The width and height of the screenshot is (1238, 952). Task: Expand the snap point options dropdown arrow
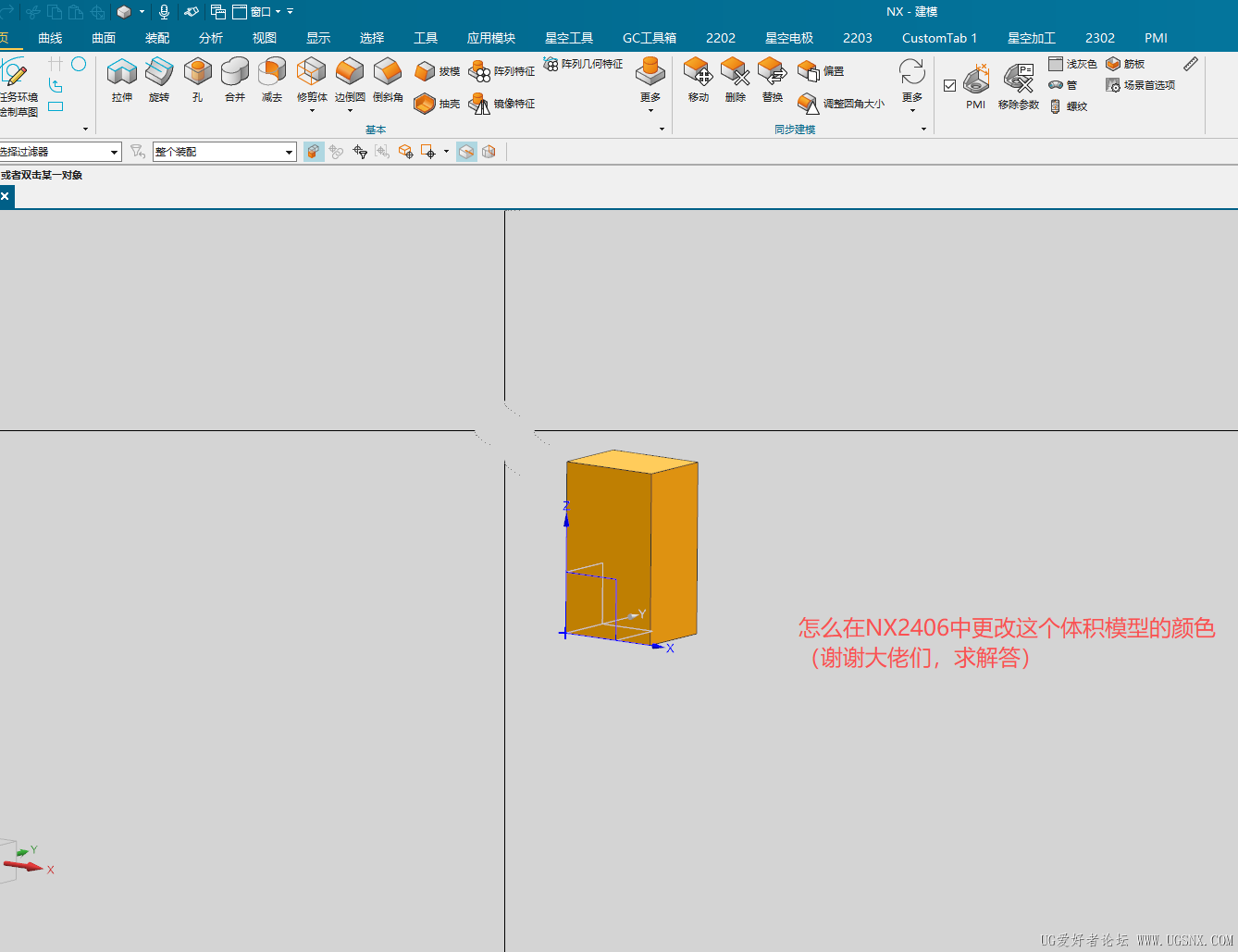tap(447, 152)
